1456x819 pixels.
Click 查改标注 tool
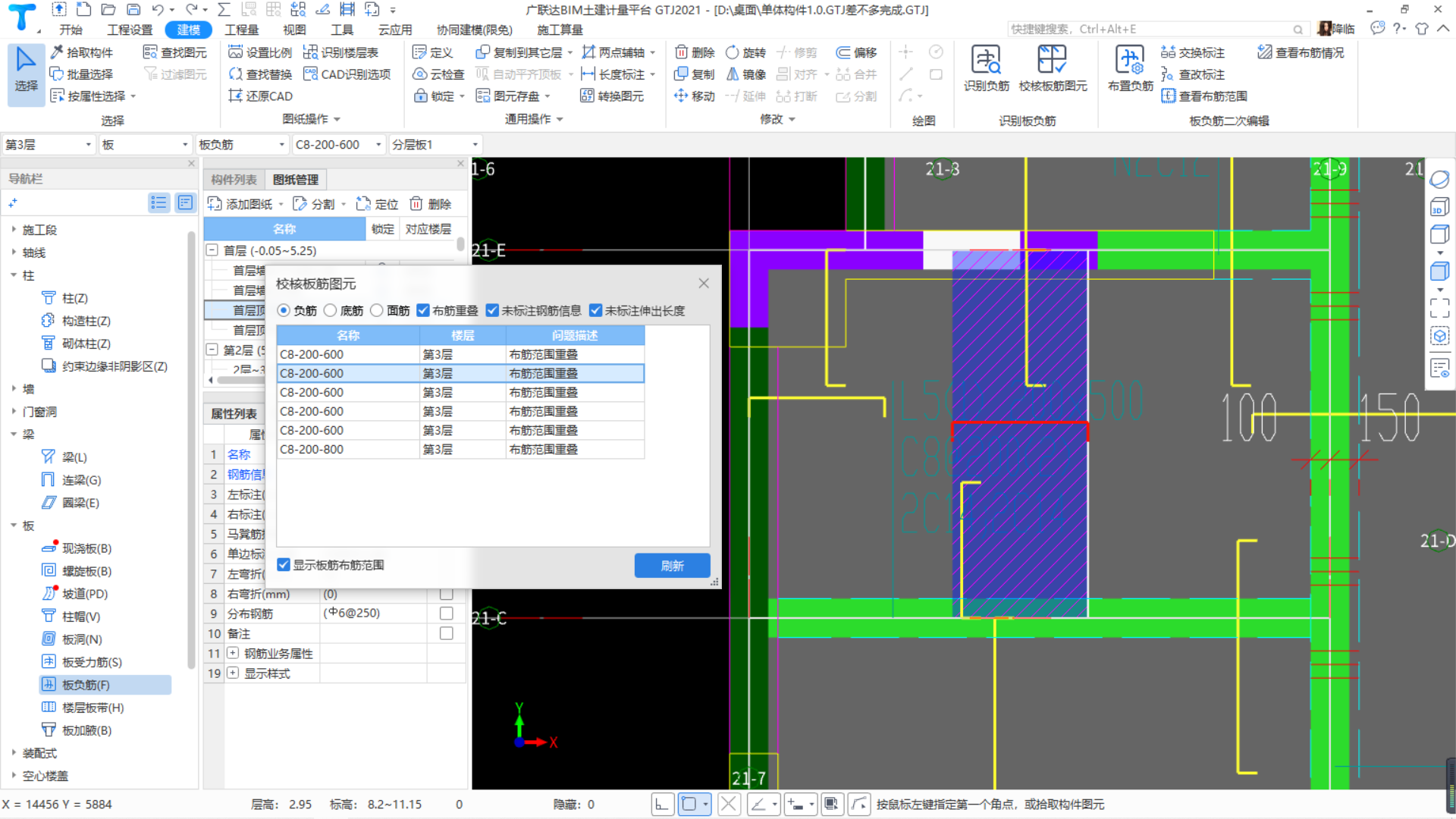coord(1192,74)
